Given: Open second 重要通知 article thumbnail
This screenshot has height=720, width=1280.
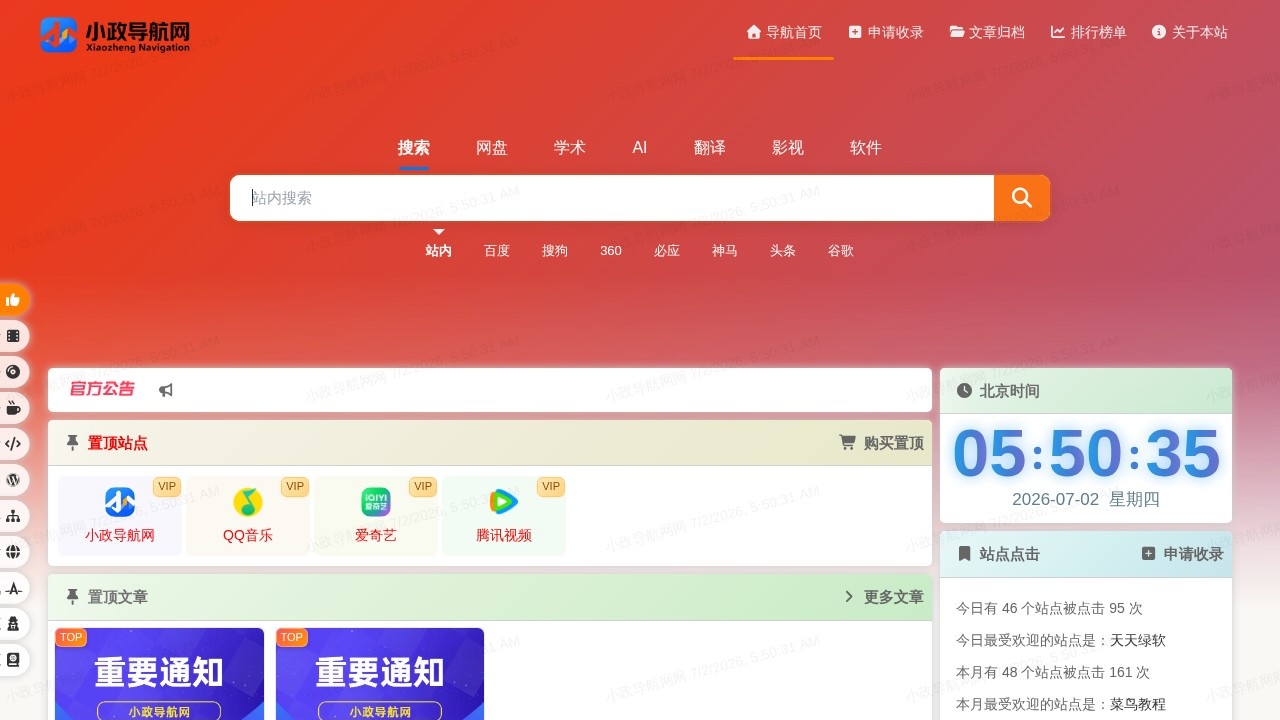Looking at the screenshot, I should pyautogui.click(x=380, y=674).
